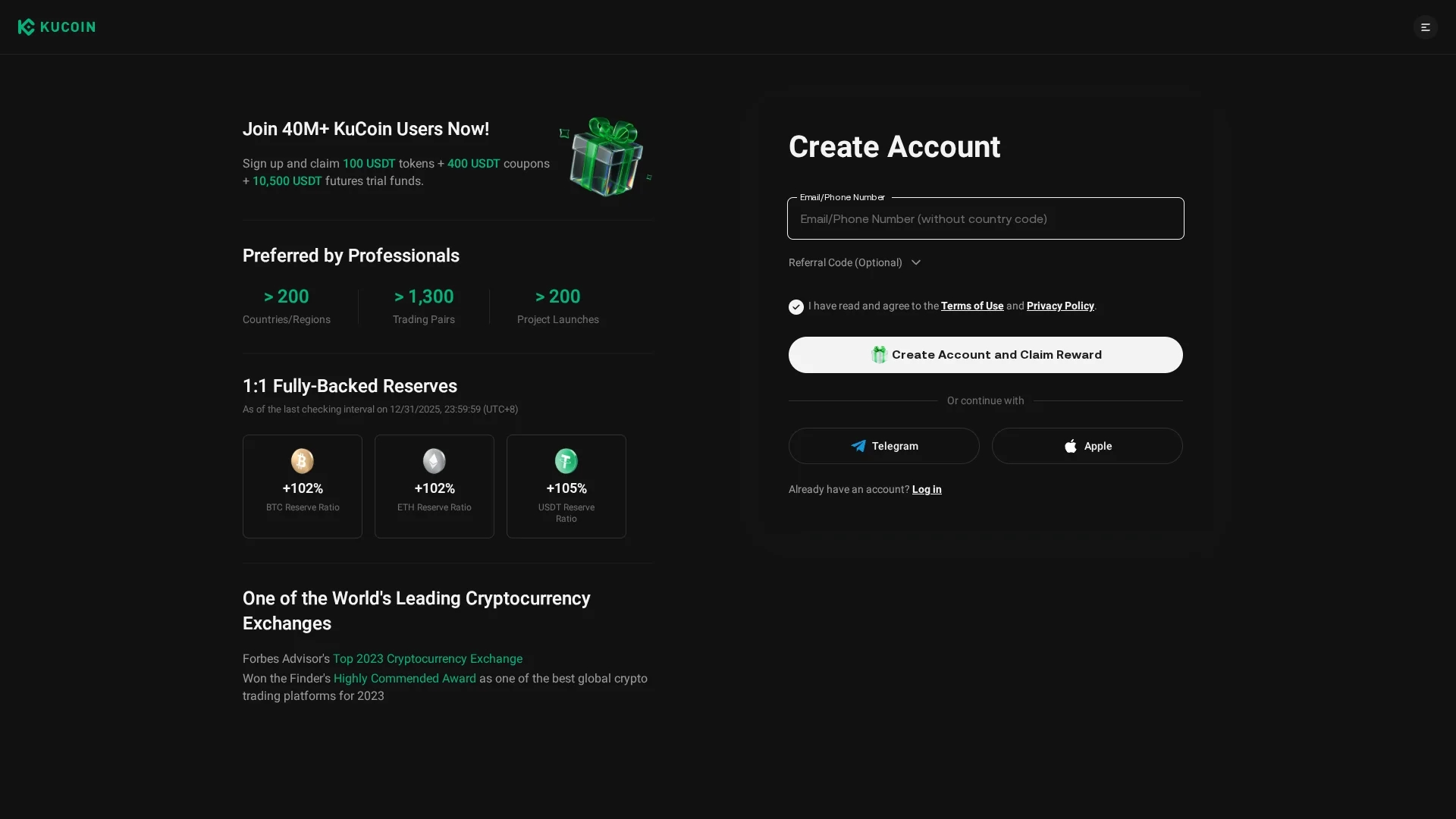Expand the Referral Code (Optional) field
1456x819 pixels.
coord(855,262)
